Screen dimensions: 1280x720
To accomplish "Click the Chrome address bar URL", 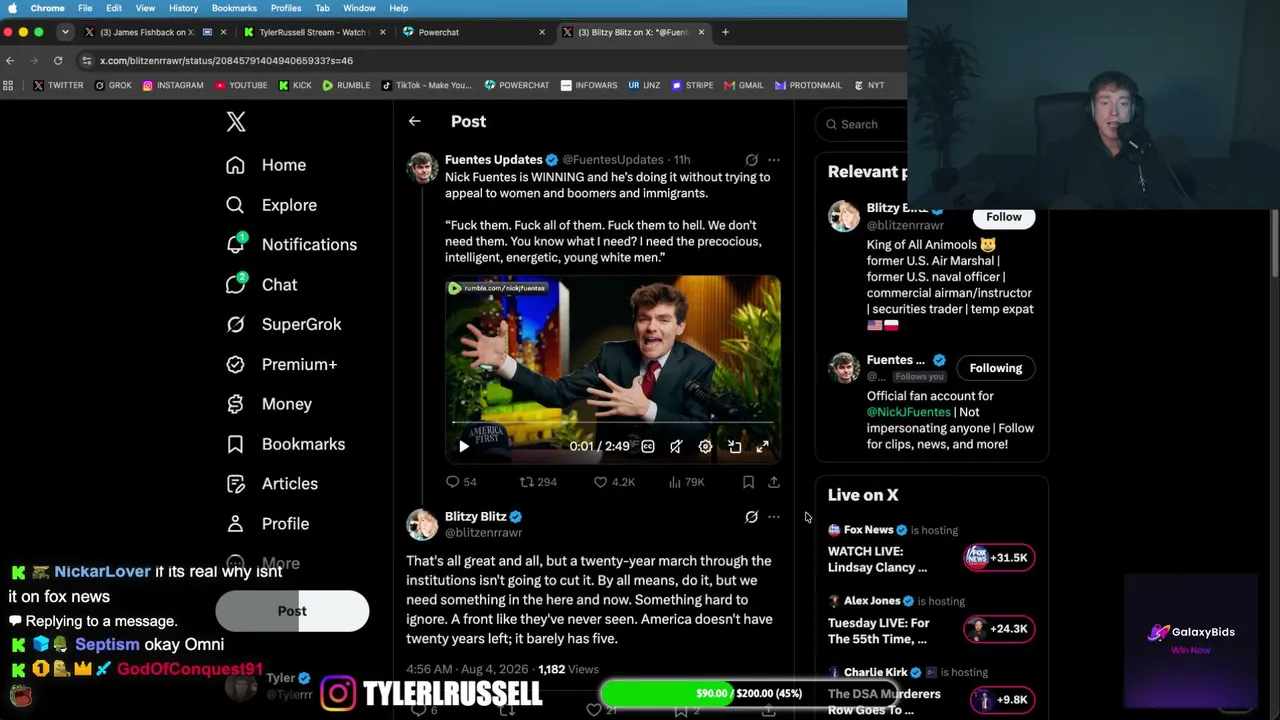I will pos(226,61).
